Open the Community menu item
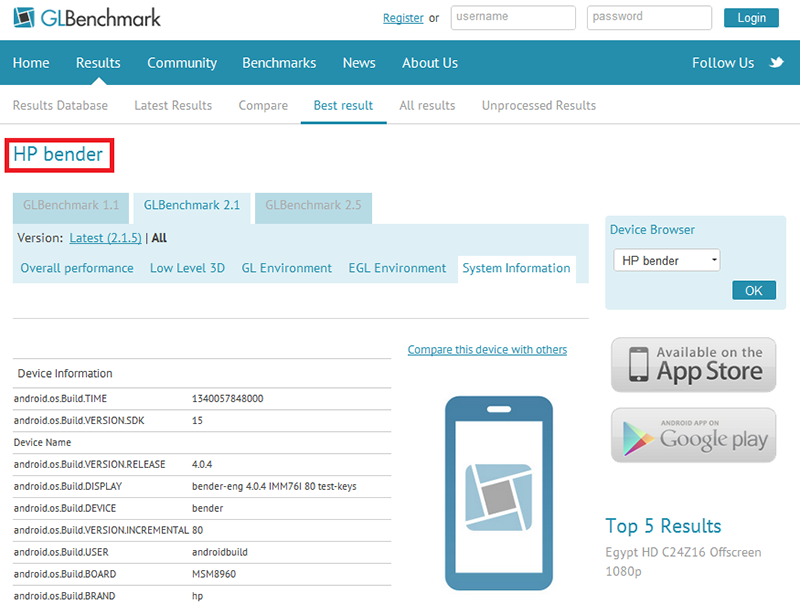The width and height of the screenshot is (800, 604). [x=182, y=62]
